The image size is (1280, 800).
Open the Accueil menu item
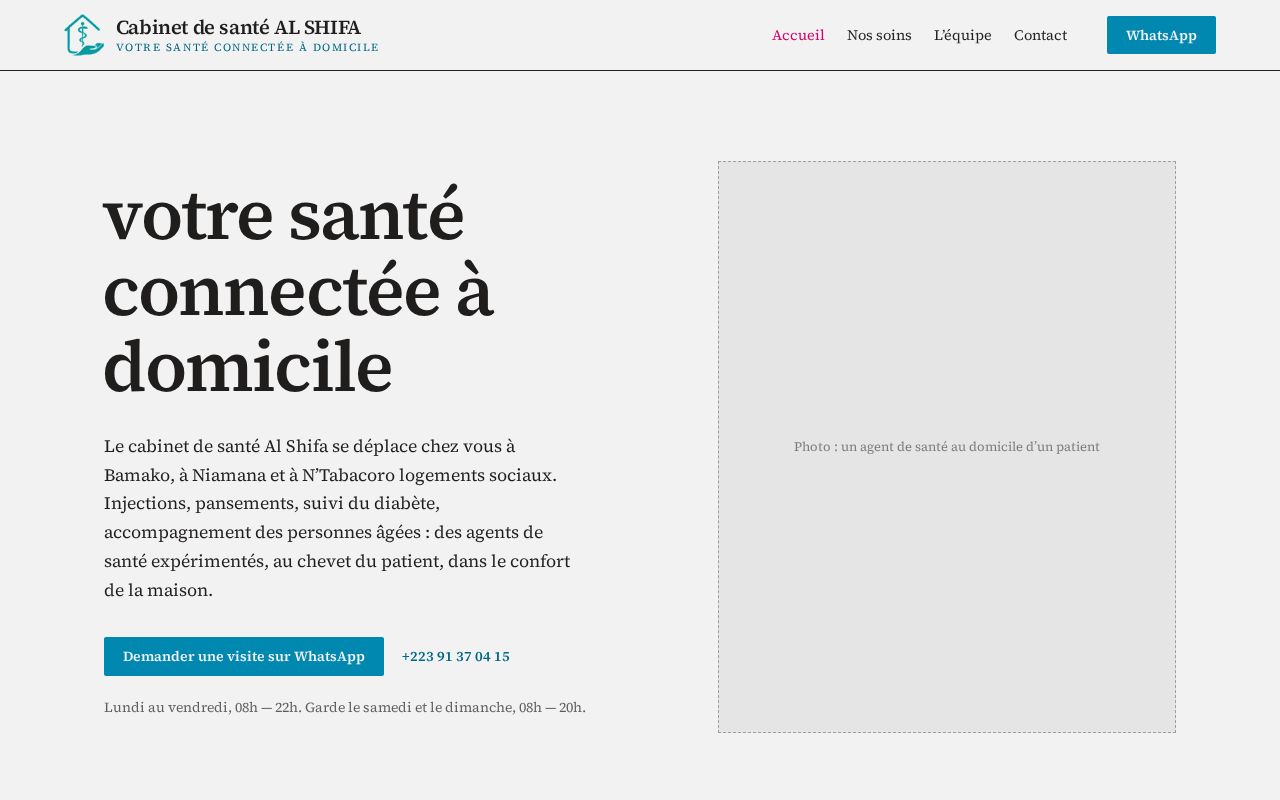(798, 35)
